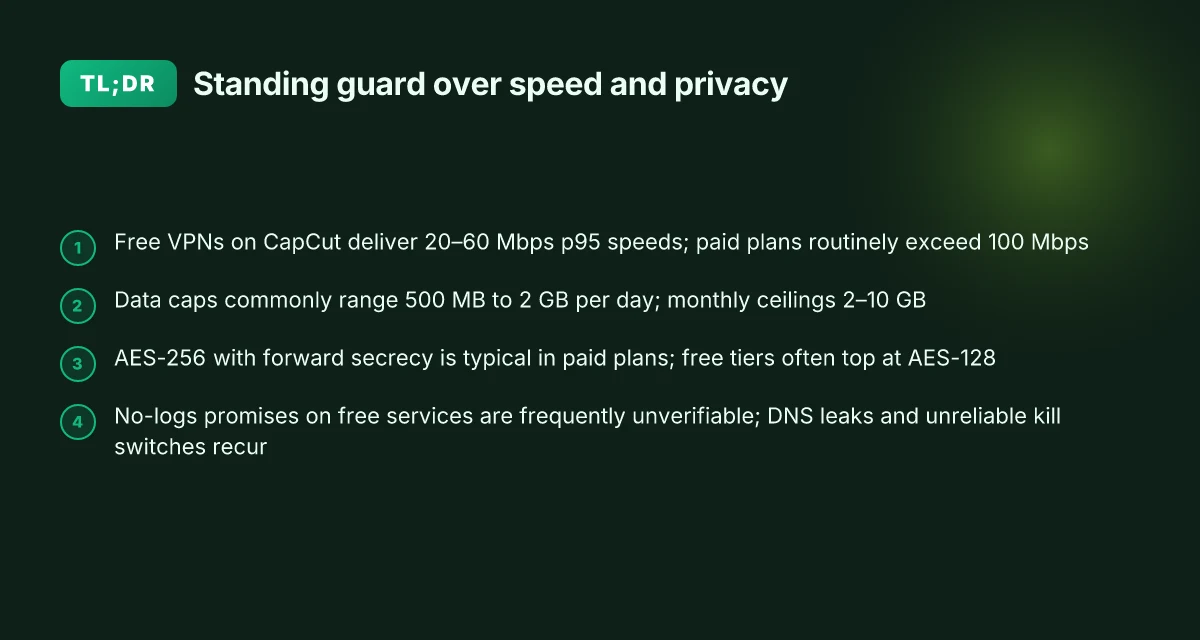This screenshot has height=640, width=1200.
Task: Click the switches recur wrapped line
Action: coord(191,447)
